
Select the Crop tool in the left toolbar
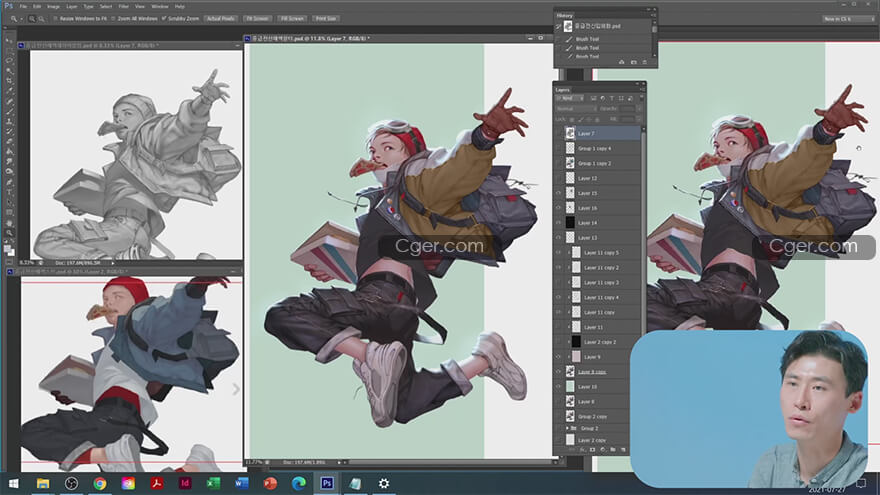point(9,80)
